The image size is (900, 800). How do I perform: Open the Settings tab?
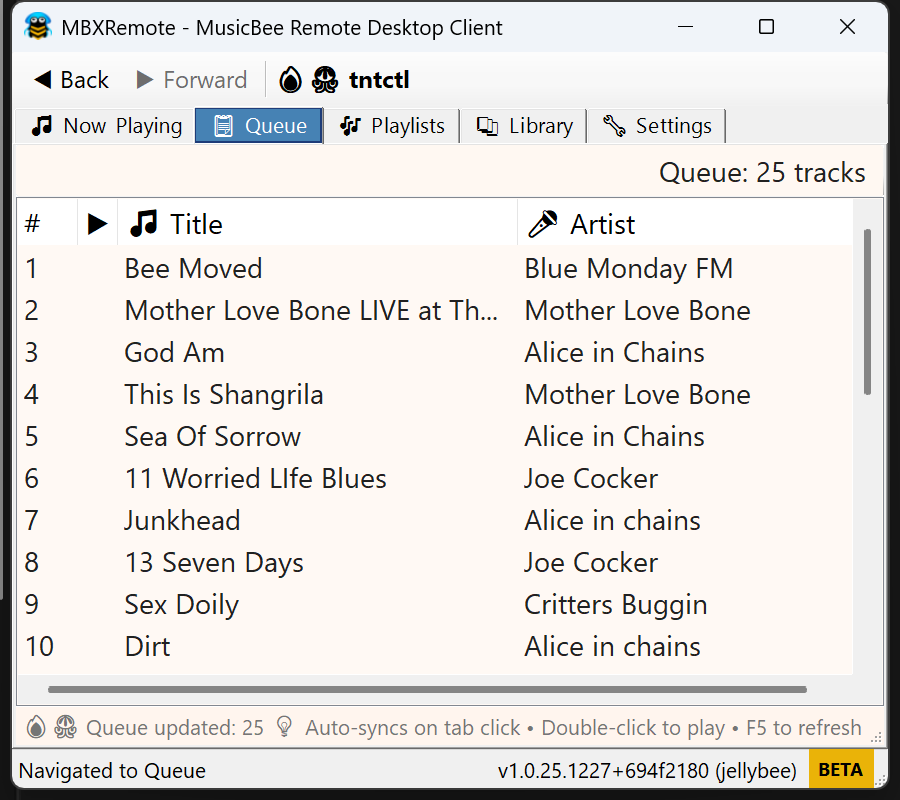pos(657,126)
